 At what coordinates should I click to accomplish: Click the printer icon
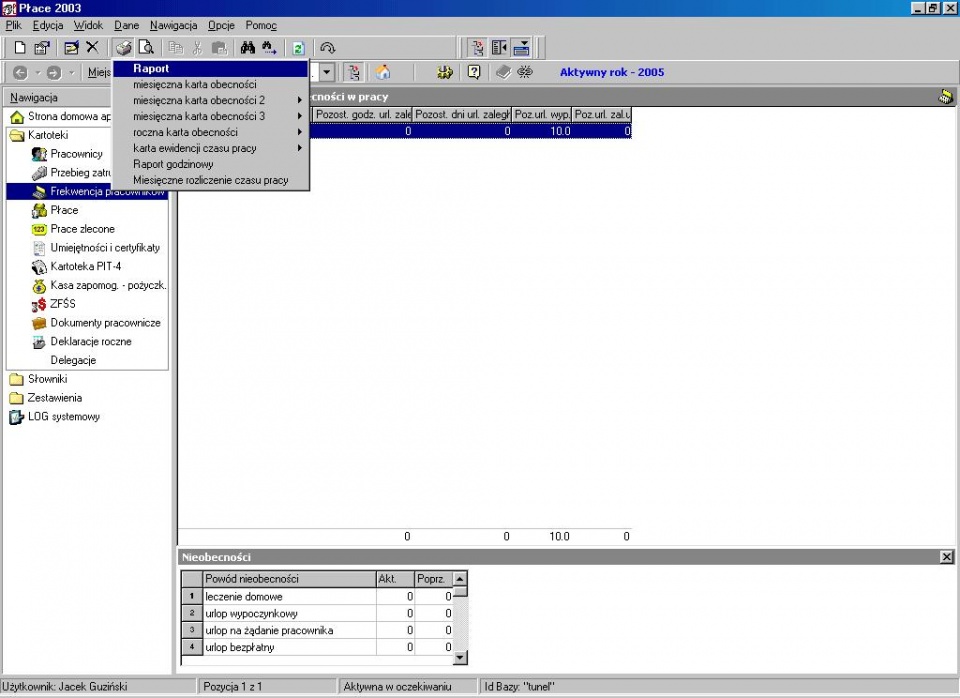(x=124, y=48)
